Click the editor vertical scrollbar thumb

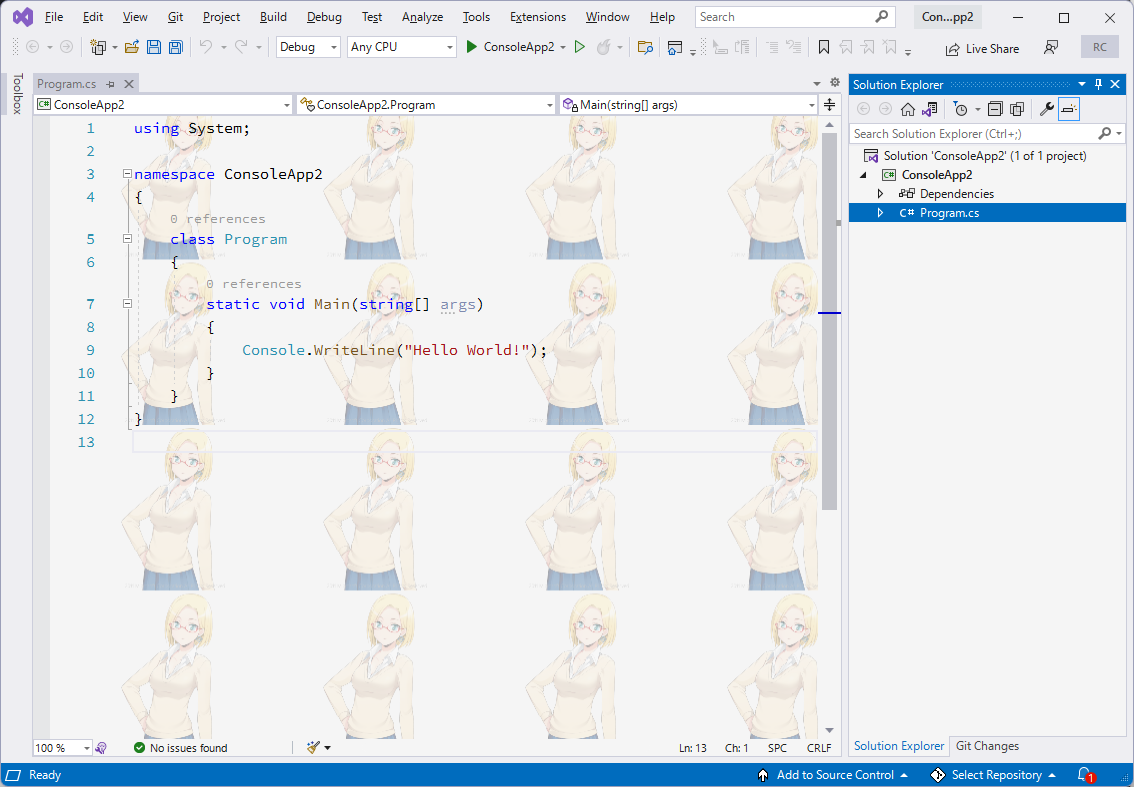pos(830,321)
